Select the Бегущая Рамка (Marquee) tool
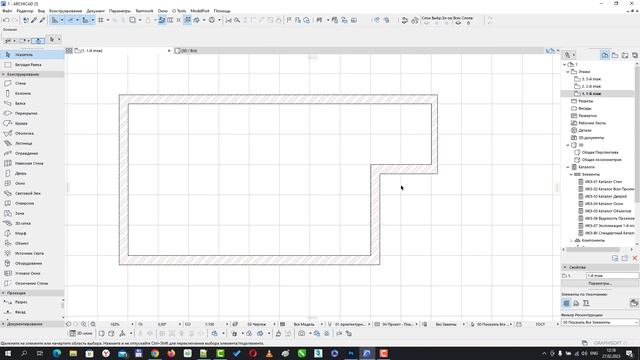 [x=32, y=64]
